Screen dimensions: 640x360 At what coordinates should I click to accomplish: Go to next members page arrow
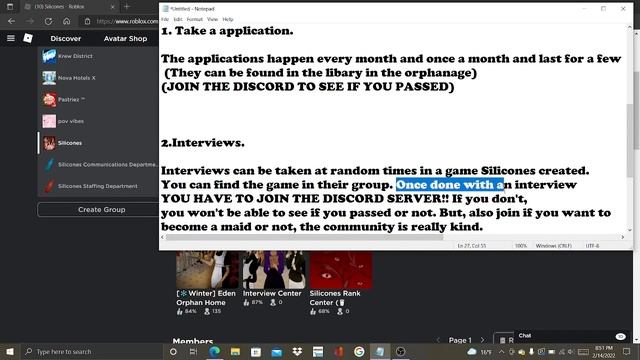[482, 340]
